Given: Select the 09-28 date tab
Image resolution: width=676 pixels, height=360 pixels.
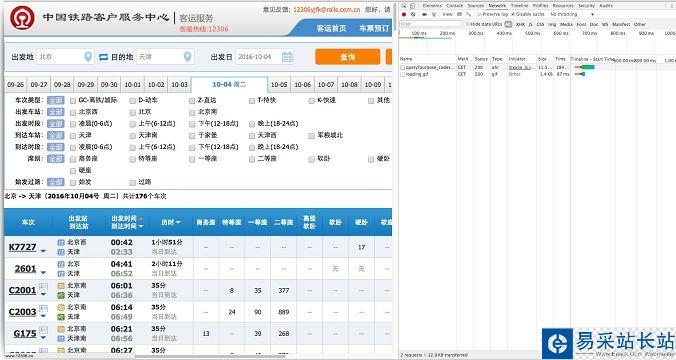Looking at the screenshot, I should 62,85.
